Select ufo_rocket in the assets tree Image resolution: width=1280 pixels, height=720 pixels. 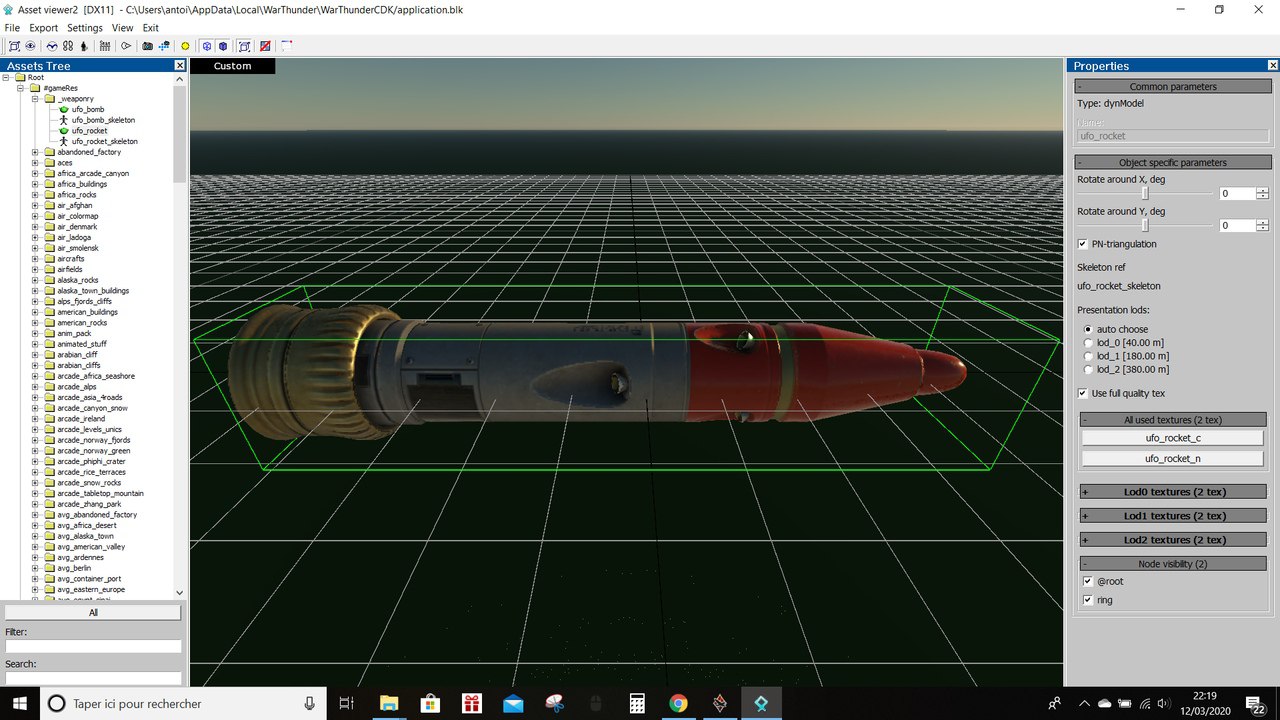tap(89, 131)
